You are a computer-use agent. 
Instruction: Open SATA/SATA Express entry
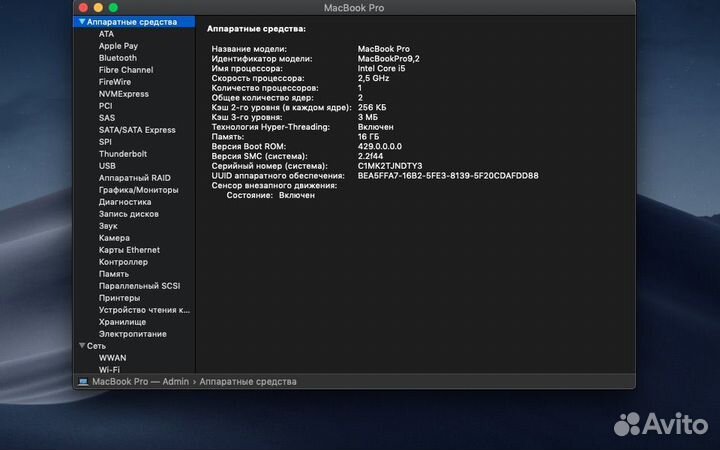[137, 129]
